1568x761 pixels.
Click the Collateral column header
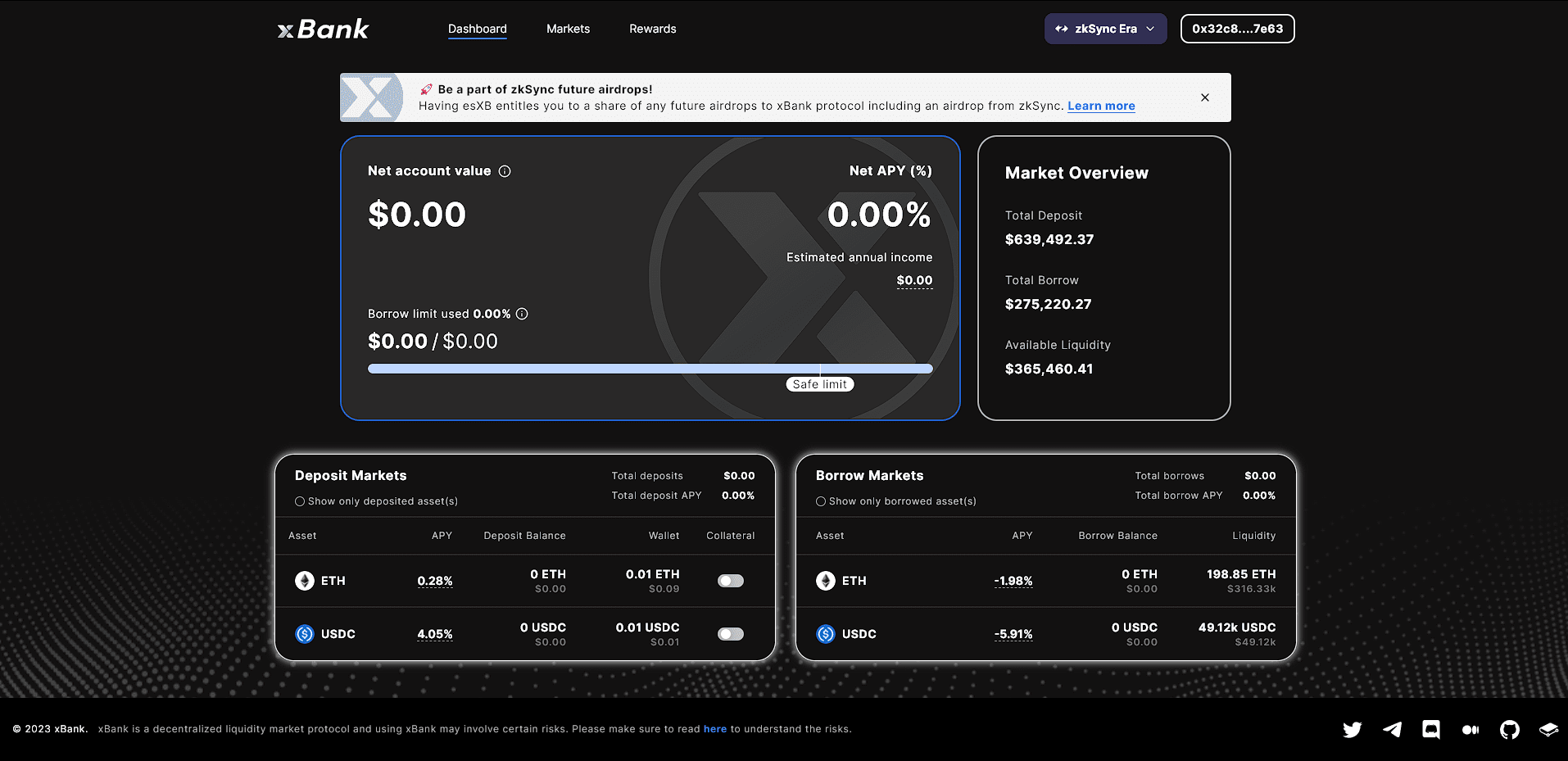[731, 536]
